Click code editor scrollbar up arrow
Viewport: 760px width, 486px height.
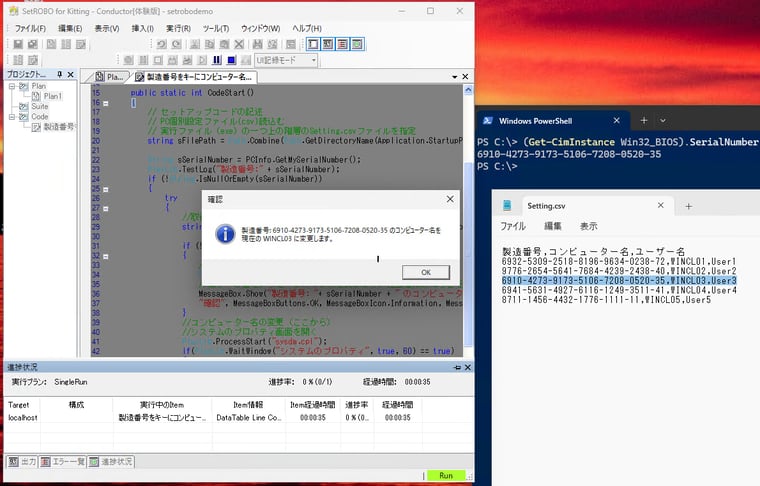(x=468, y=90)
